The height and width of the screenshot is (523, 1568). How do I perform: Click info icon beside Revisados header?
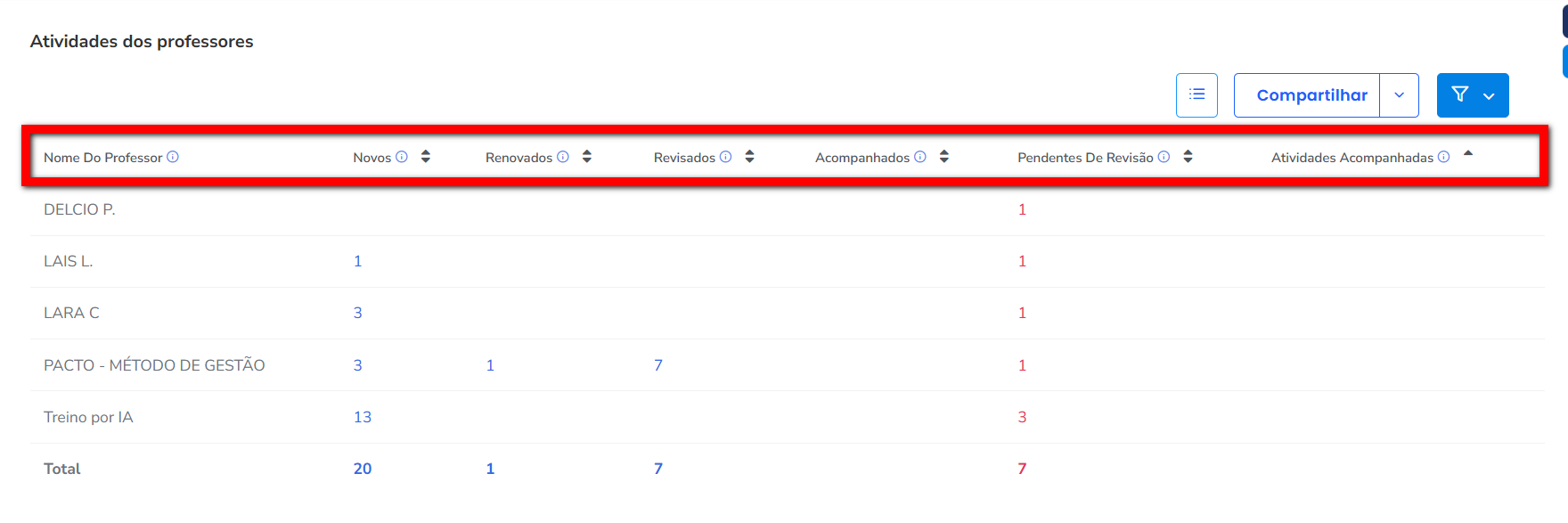pyautogui.click(x=726, y=157)
